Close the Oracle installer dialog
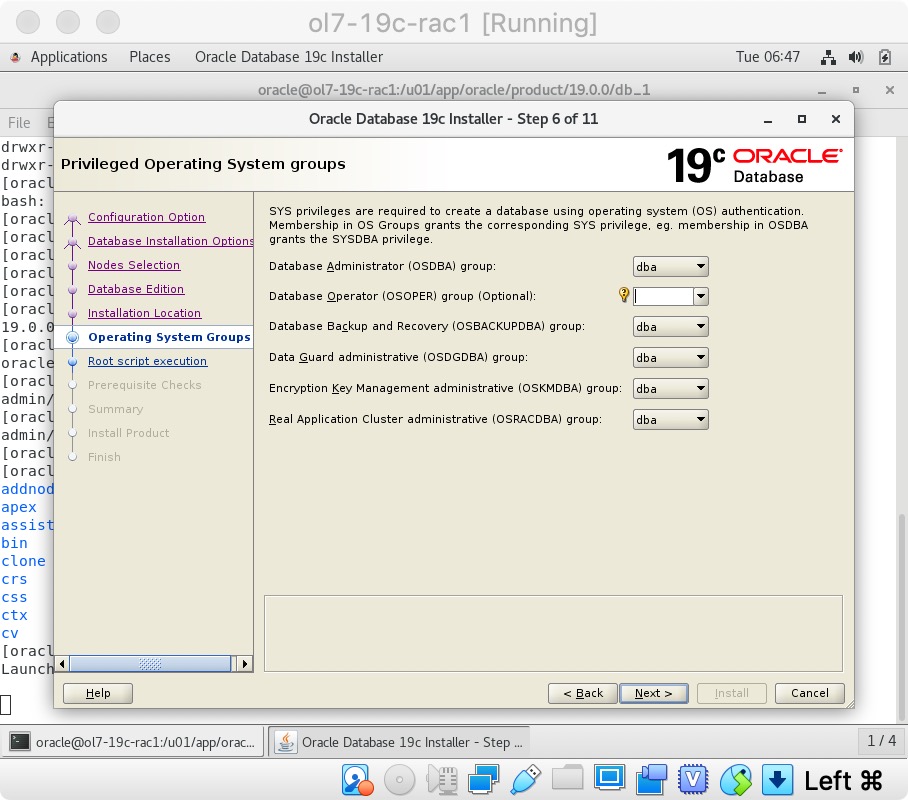 coord(836,119)
